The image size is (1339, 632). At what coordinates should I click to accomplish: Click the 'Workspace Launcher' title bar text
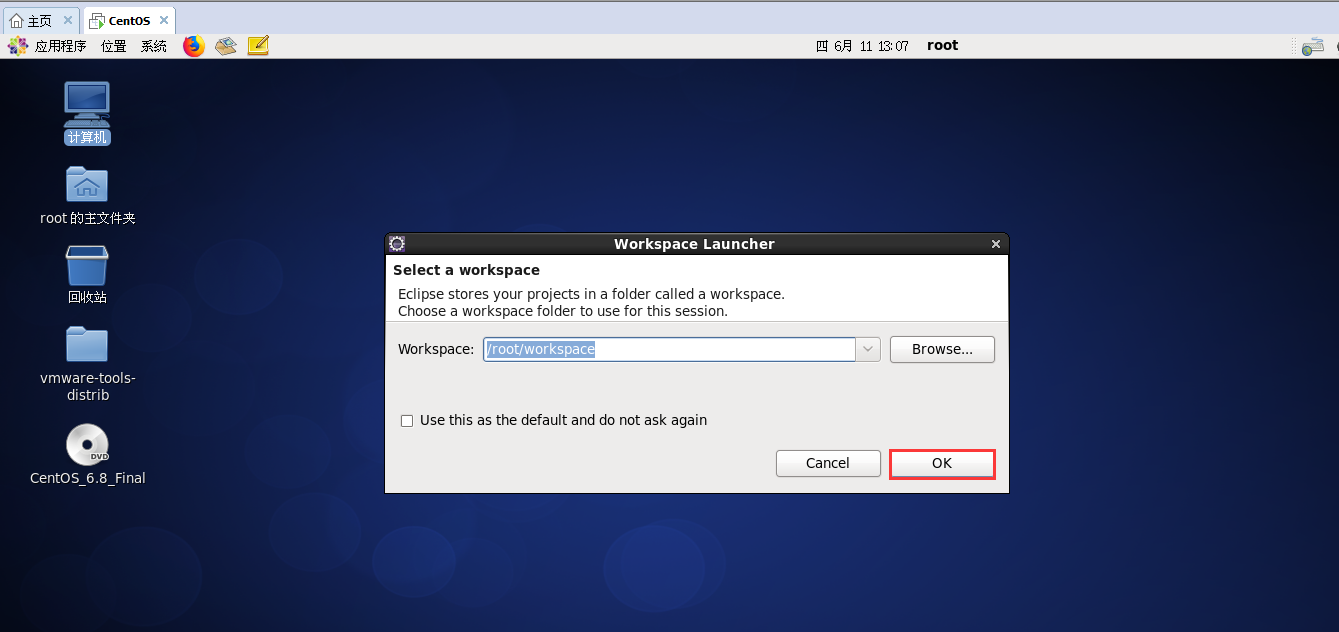(694, 244)
